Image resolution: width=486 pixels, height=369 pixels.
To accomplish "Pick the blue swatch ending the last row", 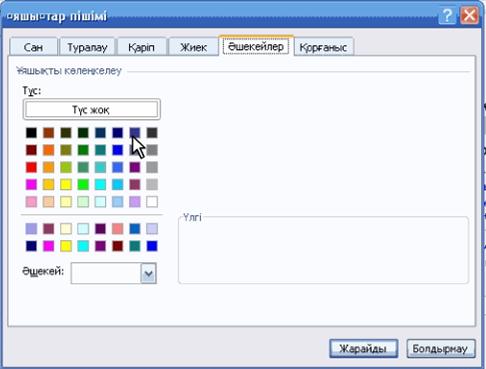I will coord(152,246).
